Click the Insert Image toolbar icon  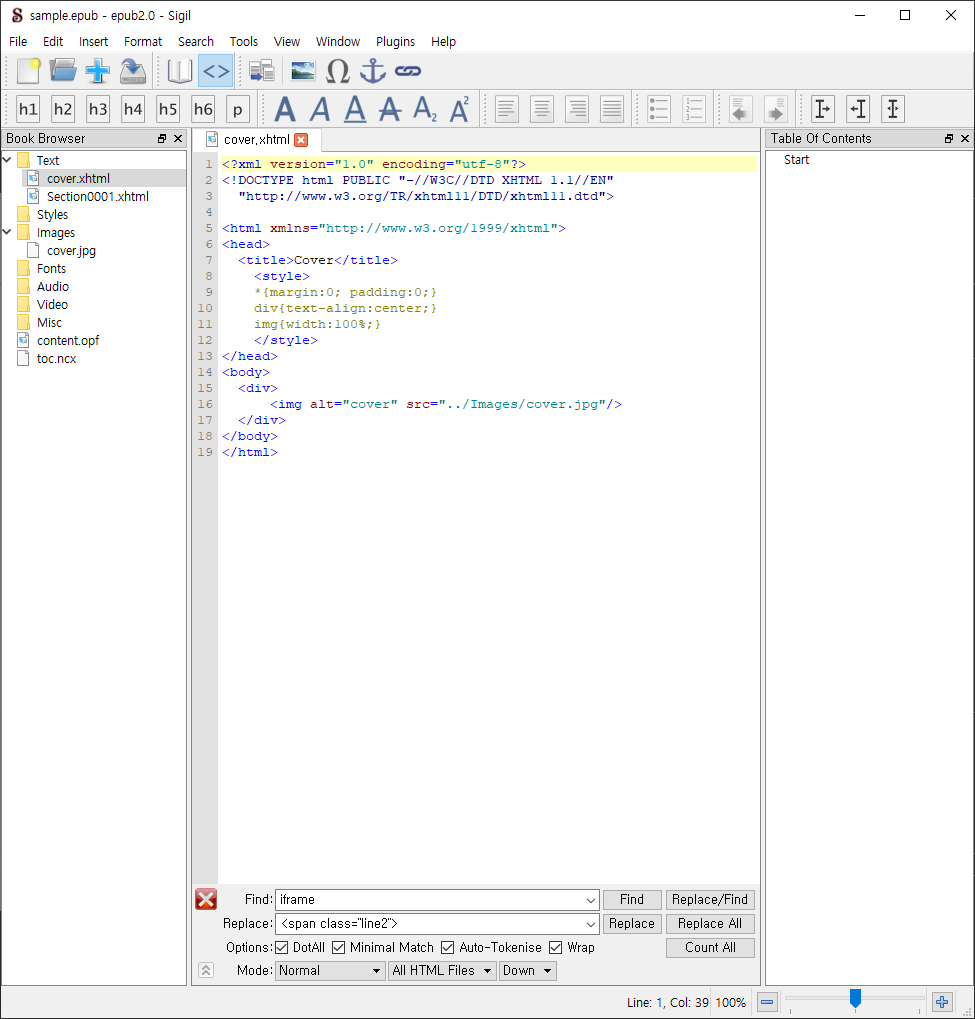pos(303,71)
